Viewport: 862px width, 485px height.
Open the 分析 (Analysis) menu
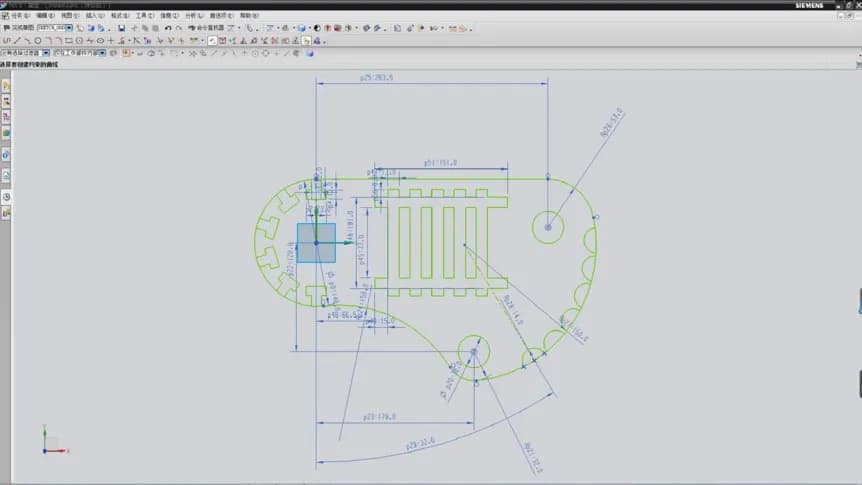(x=194, y=15)
